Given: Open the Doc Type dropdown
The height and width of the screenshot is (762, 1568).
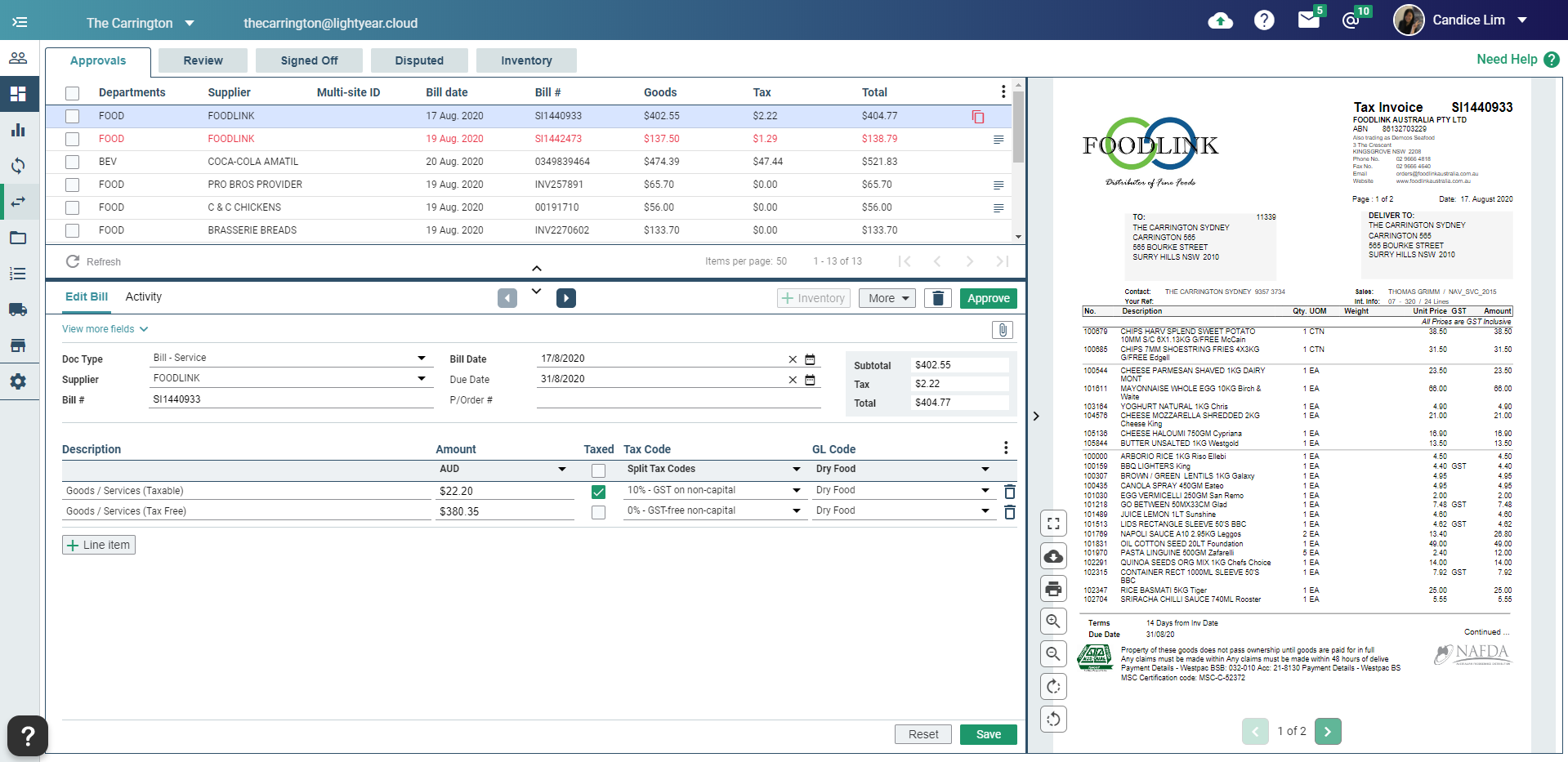Looking at the screenshot, I should [291, 358].
